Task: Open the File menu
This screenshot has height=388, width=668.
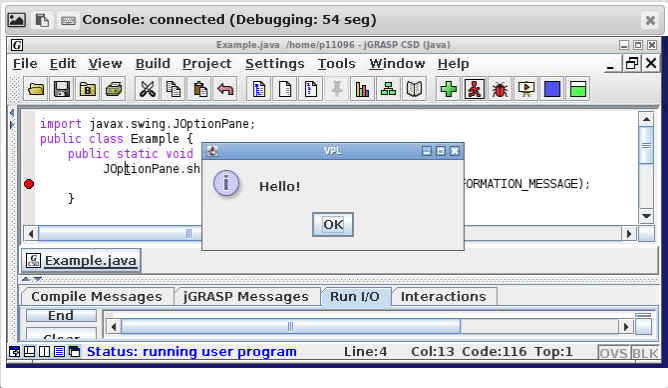Action: 25,64
